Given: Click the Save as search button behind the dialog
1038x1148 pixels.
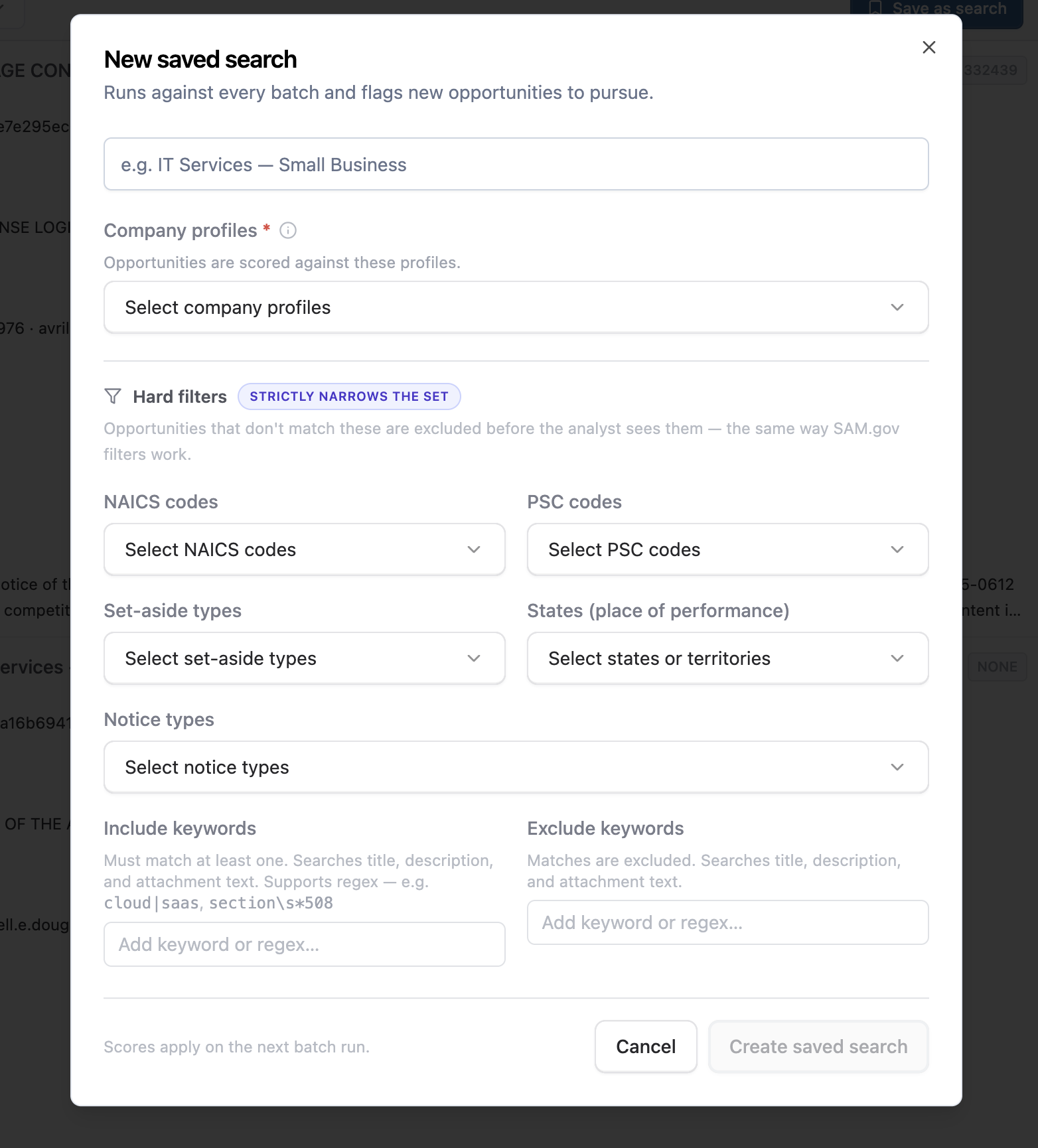Looking at the screenshot, I should pos(936,10).
